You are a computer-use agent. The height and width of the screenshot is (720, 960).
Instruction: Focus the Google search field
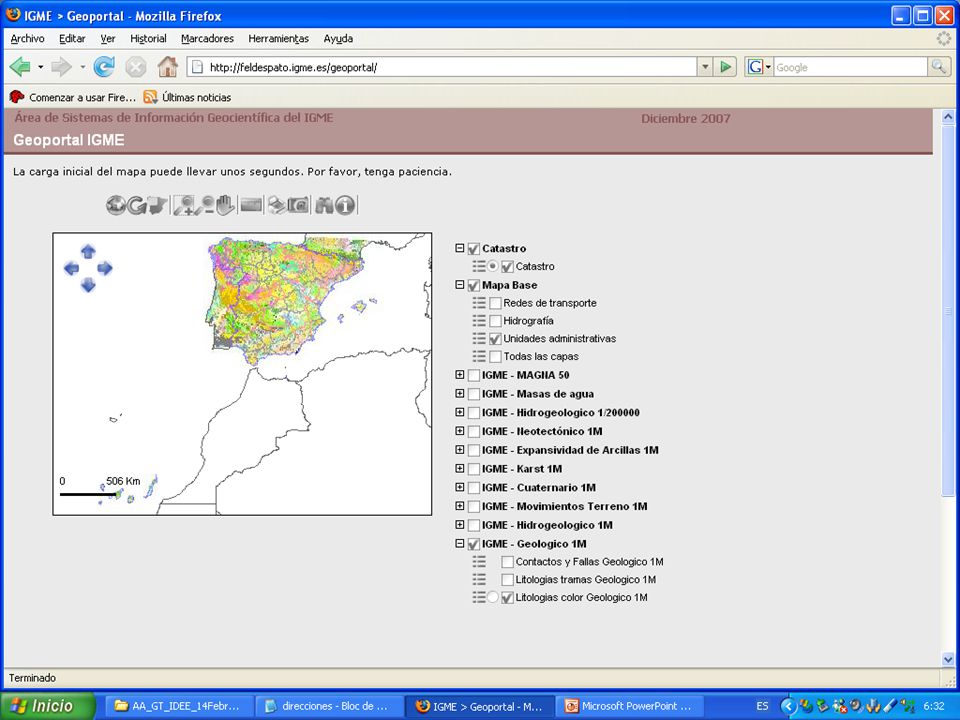(x=850, y=67)
